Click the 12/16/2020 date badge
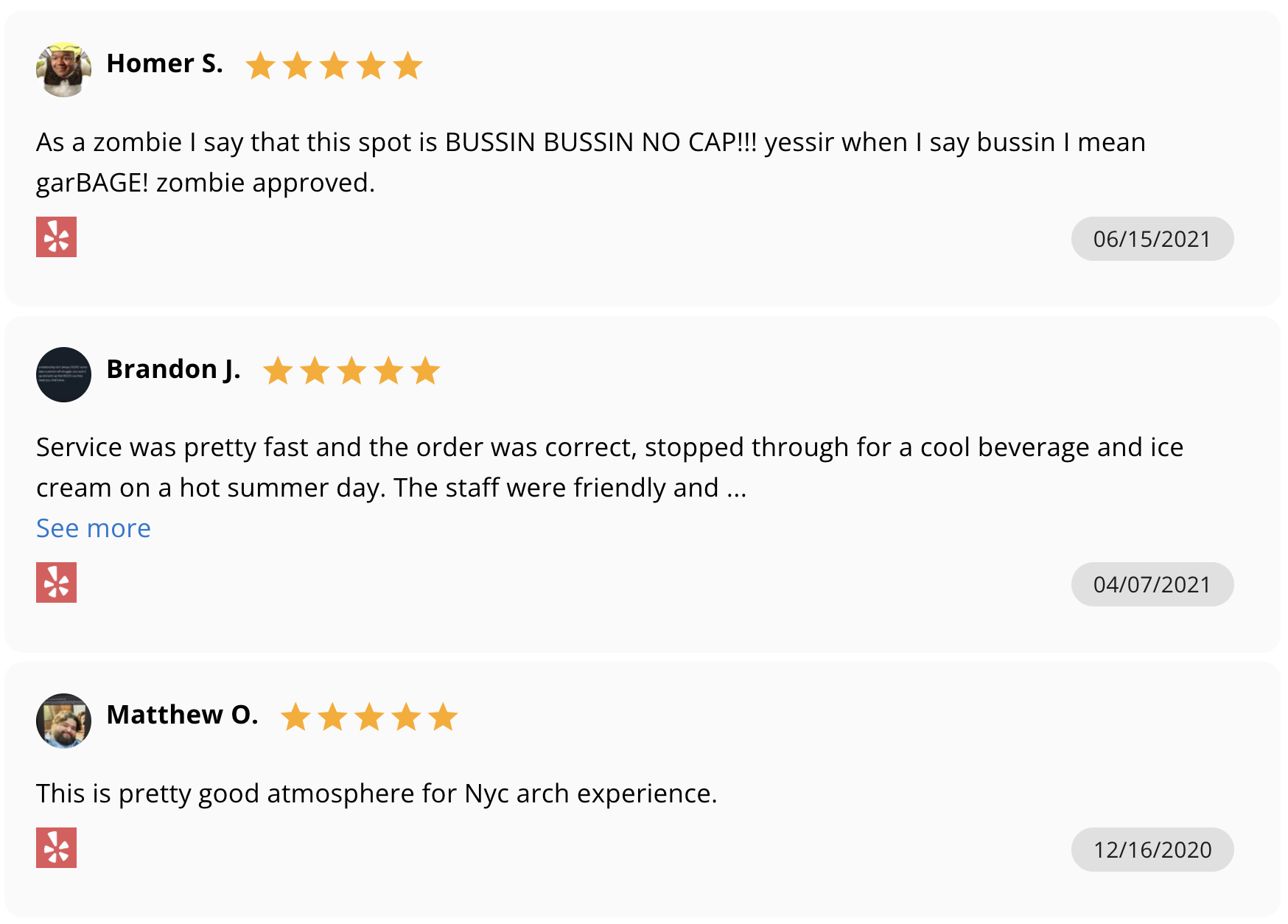Viewport: 1288px width, 924px height. 1152,850
